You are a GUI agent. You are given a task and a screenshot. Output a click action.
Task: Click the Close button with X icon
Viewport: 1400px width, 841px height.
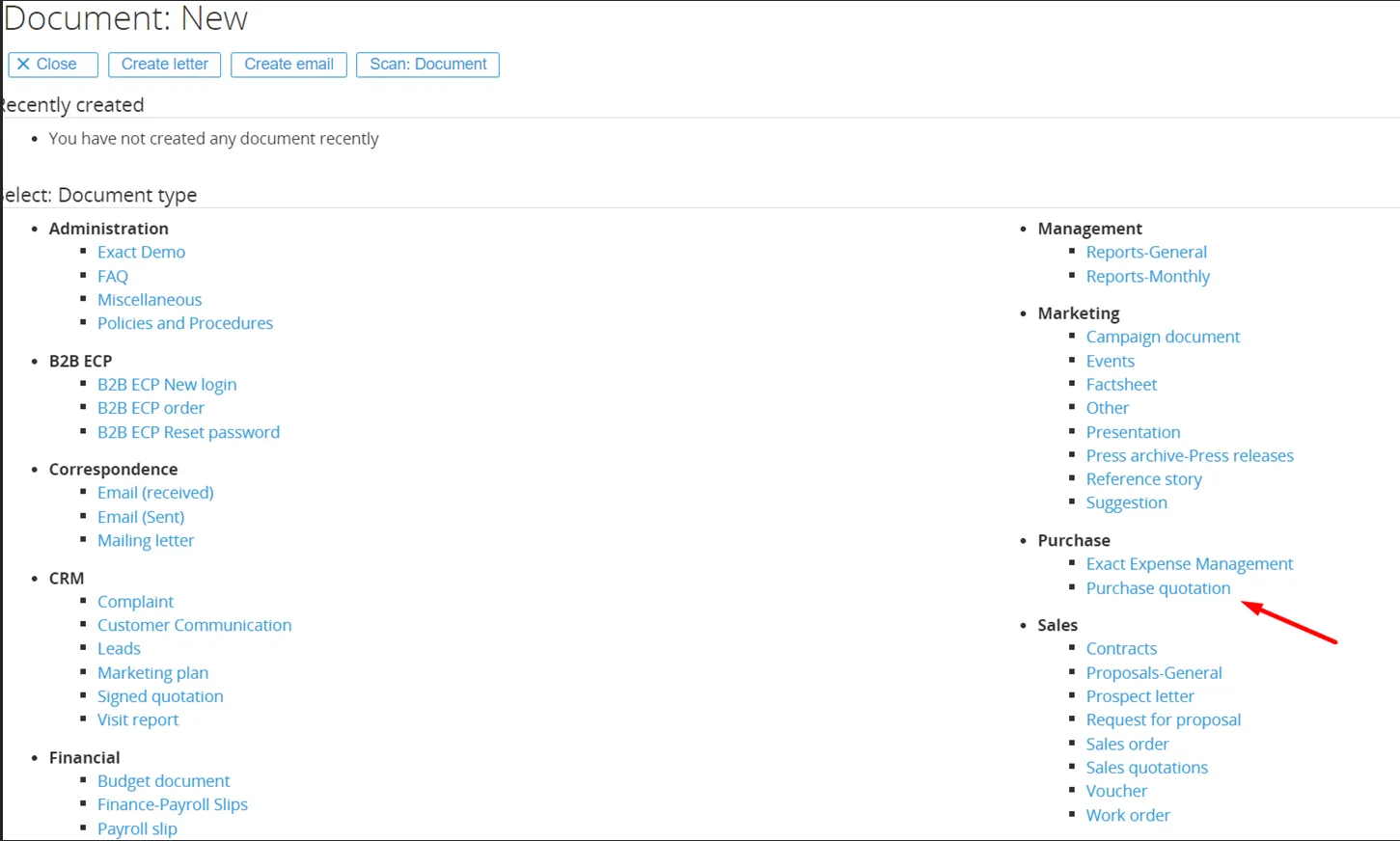tap(53, 65)
